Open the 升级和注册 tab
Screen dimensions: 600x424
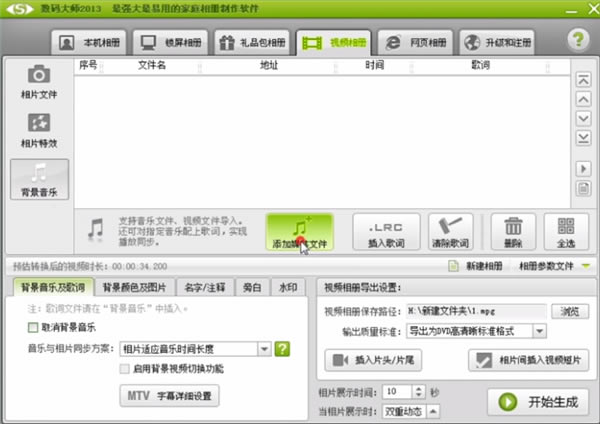point(497,42)
